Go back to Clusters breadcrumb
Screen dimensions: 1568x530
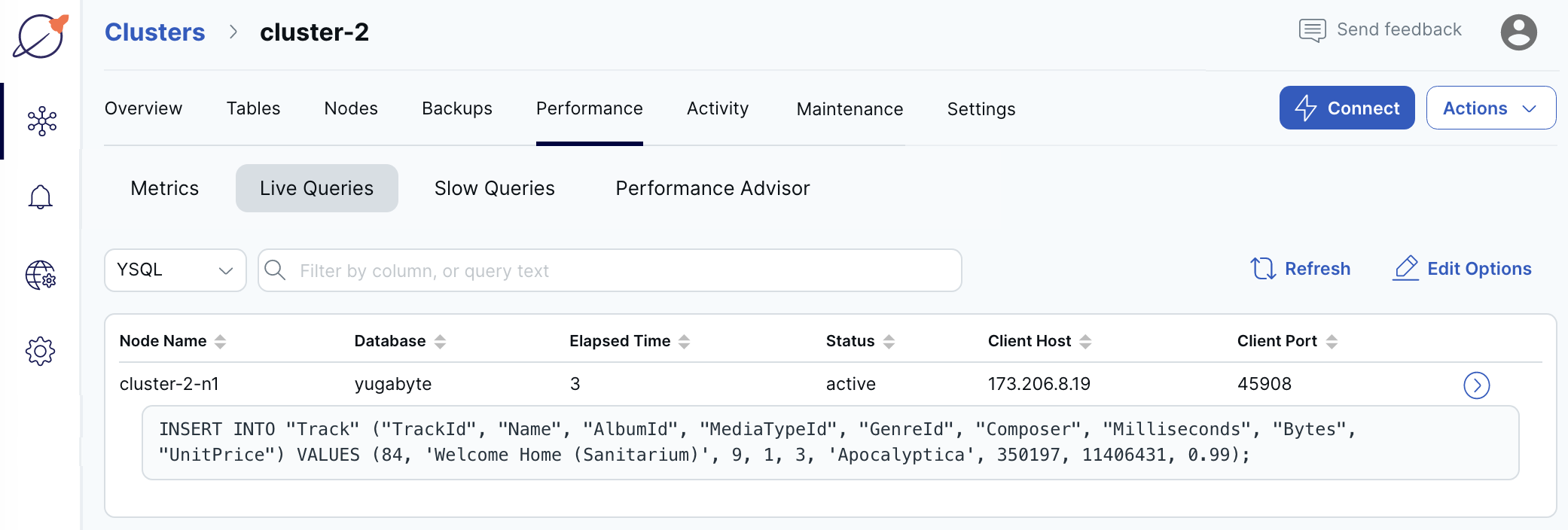[154, 32]
